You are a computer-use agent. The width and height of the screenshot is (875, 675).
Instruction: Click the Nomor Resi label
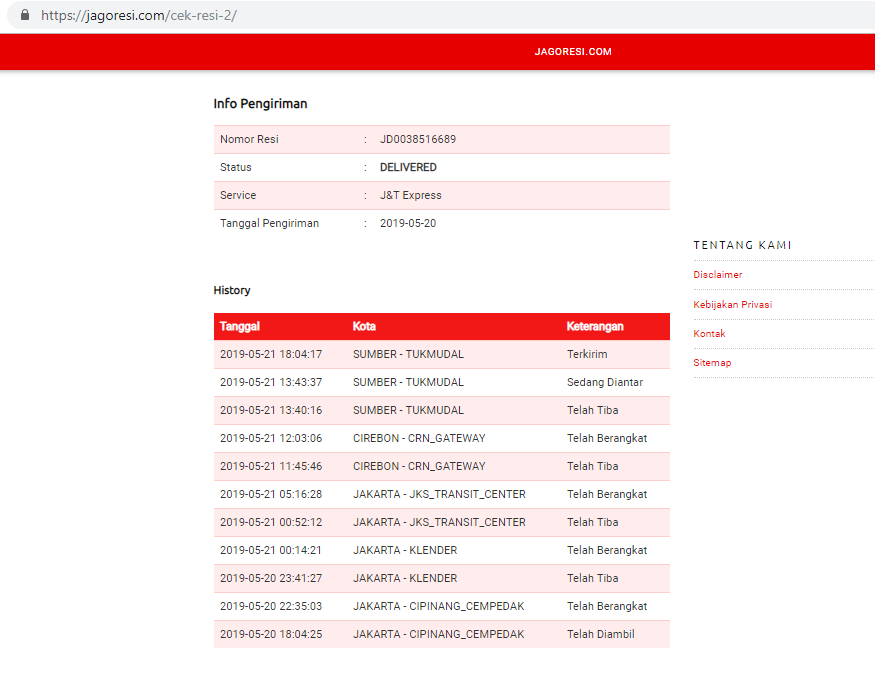point(249,139)
